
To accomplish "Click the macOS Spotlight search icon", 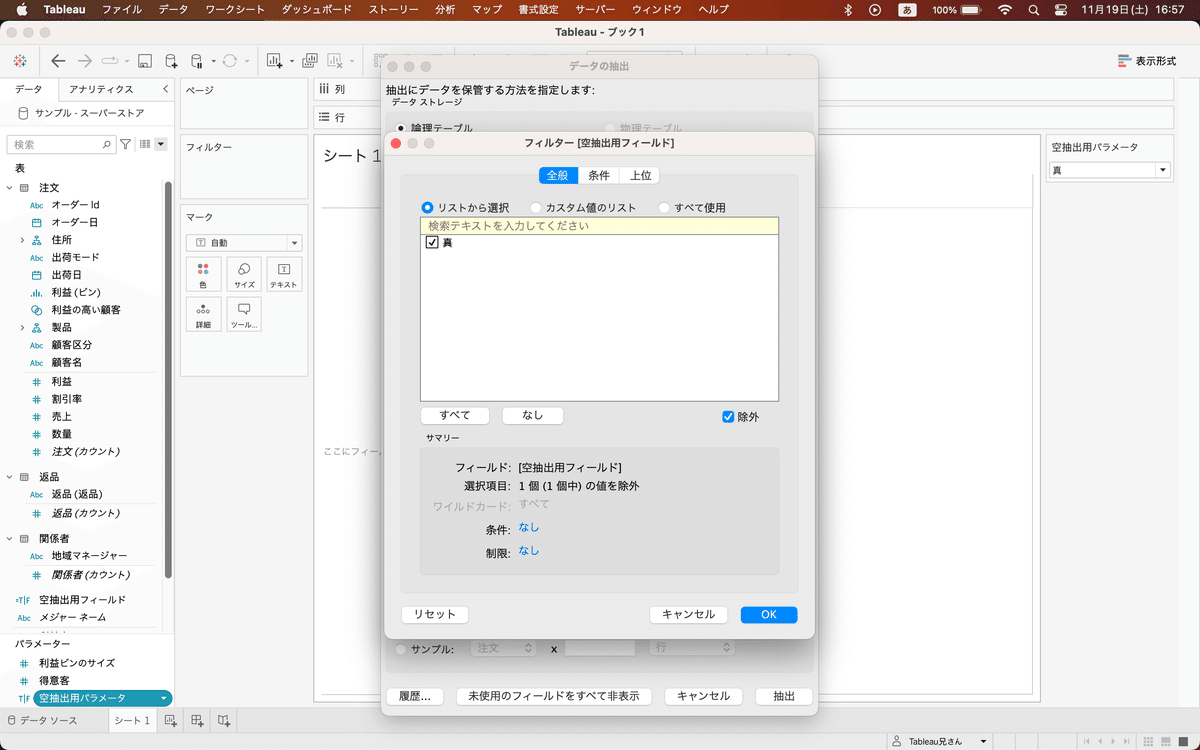I will coord(1033,10).
